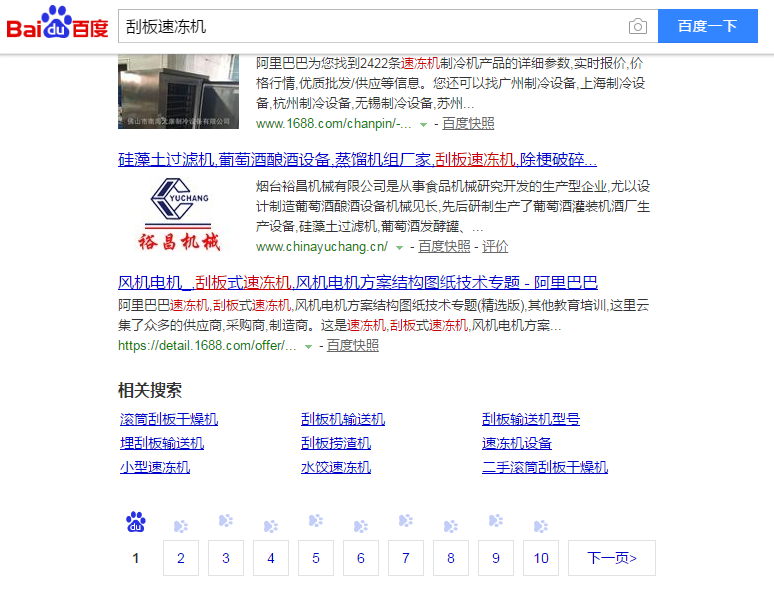The width and height of the screenshot is (774, 599).
Task: Open the 风机电机 刮板式速冻机 result title
Action: (357, 282)
